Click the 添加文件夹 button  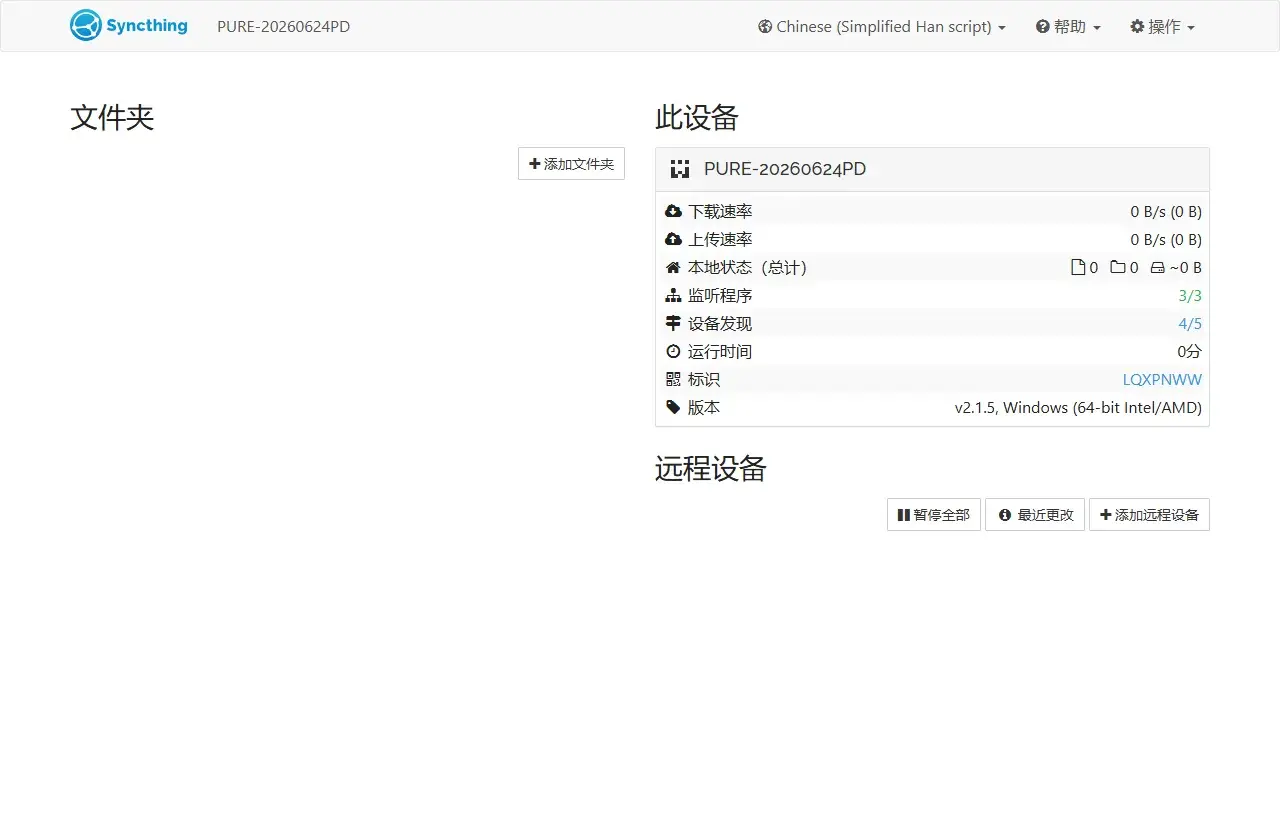click(571, 164)
